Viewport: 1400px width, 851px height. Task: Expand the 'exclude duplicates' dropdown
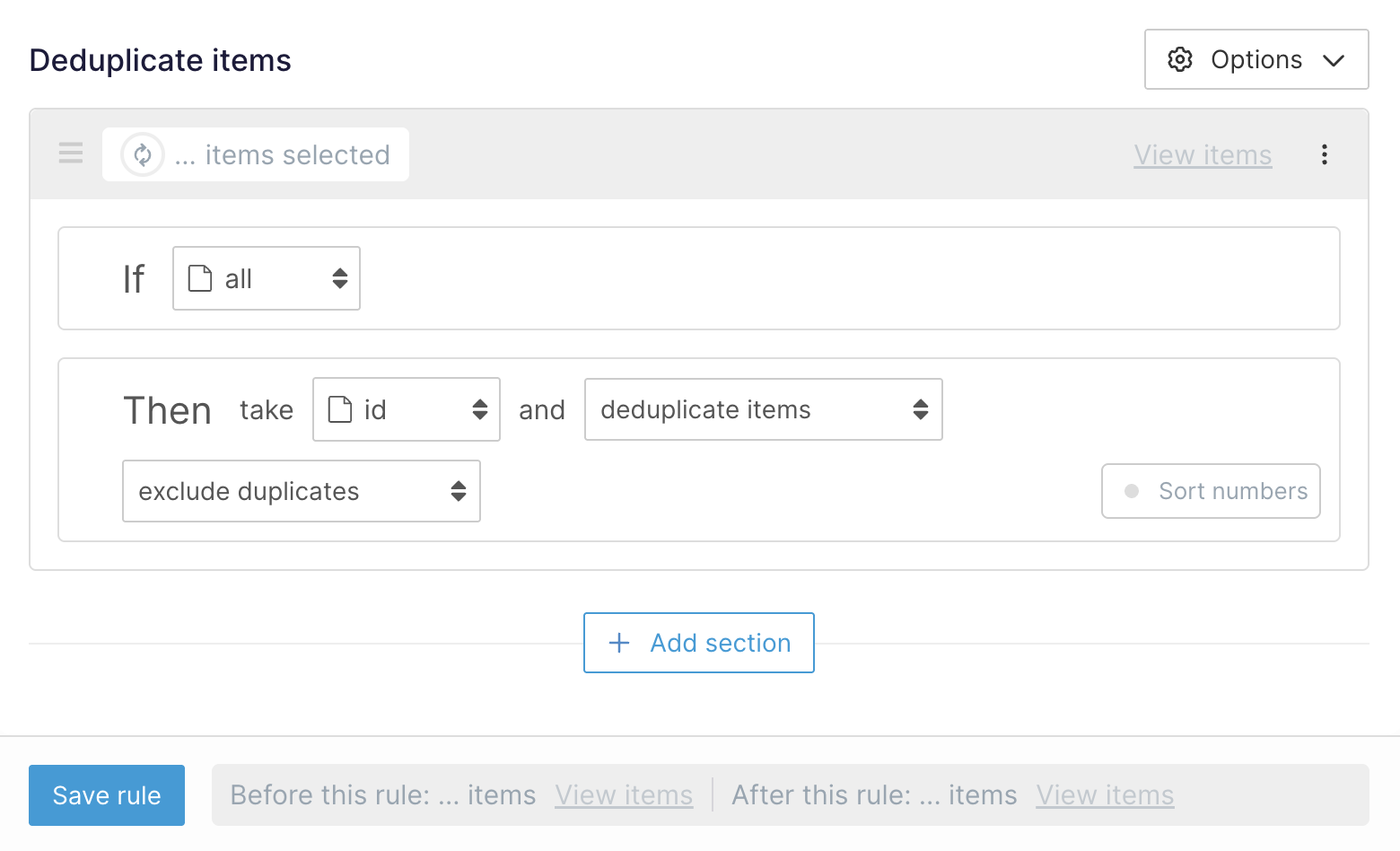[x=302, y=491]
